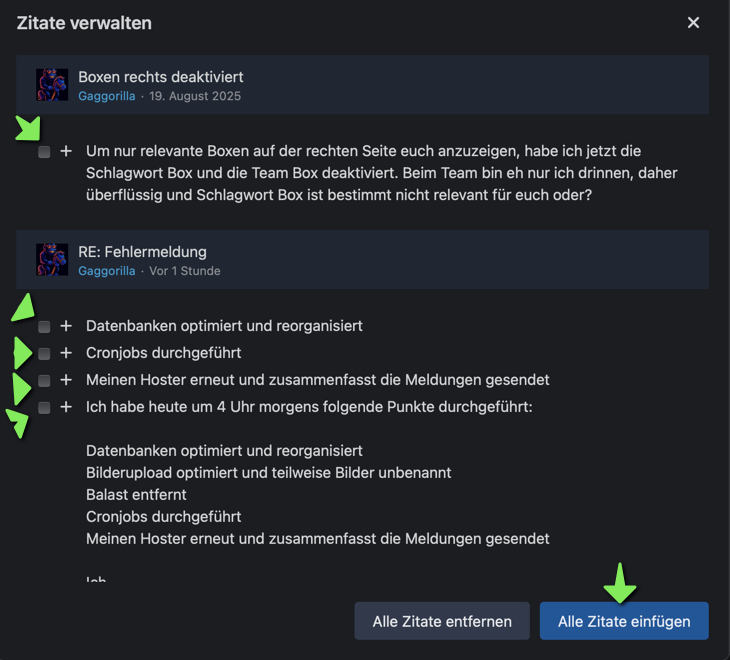Enable checkbox next to 'Ich habe heute um 4 Uhr'
The width and height of the screenshot is (730, 660).
click(x=44, y=408)
